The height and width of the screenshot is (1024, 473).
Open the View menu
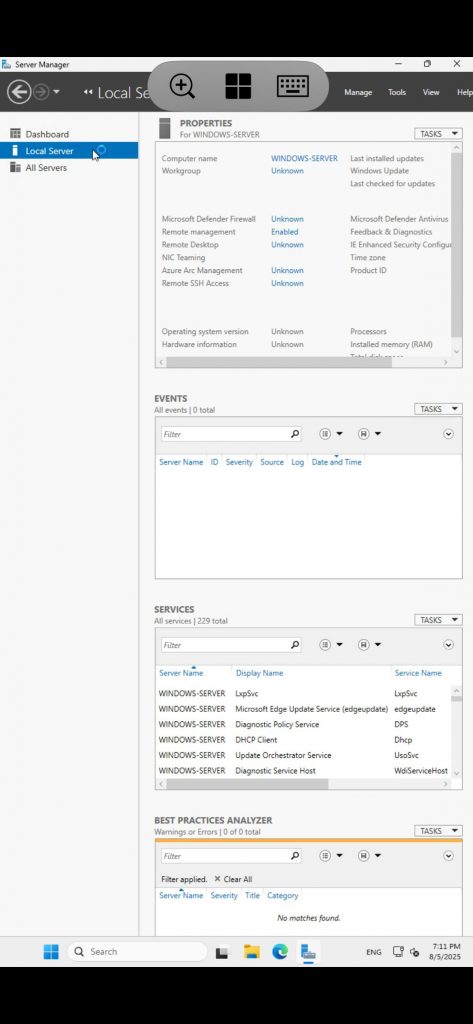pos(431,92)
